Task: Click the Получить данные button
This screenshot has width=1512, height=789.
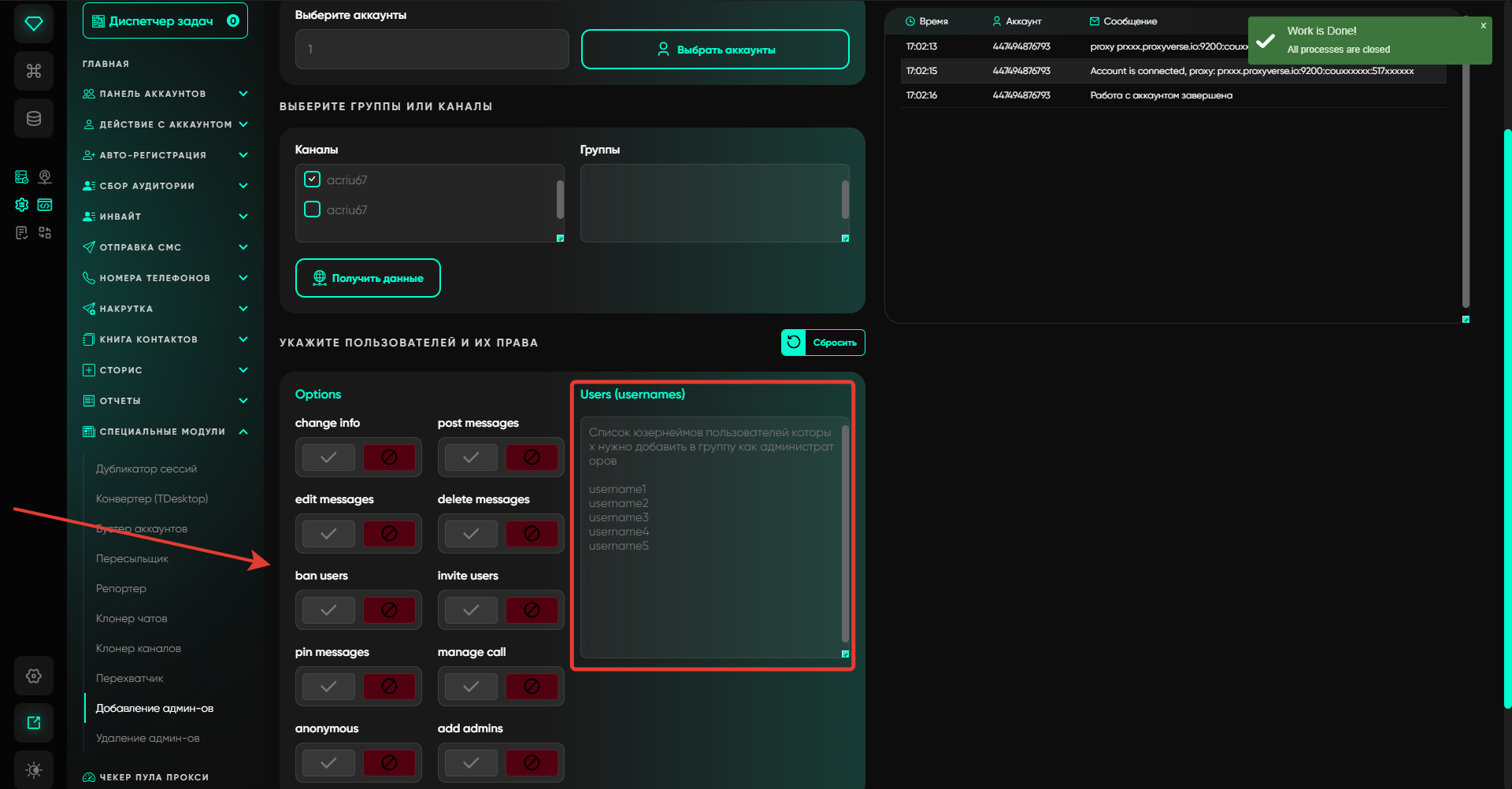Action: coord(368,278)
